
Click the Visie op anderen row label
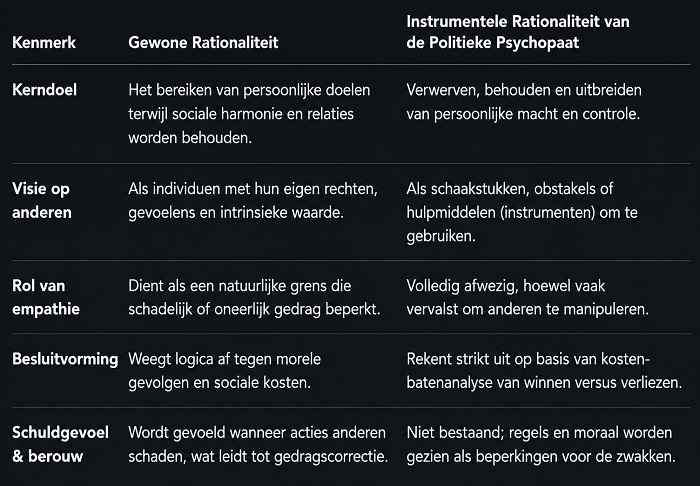(x=42, y=200)
